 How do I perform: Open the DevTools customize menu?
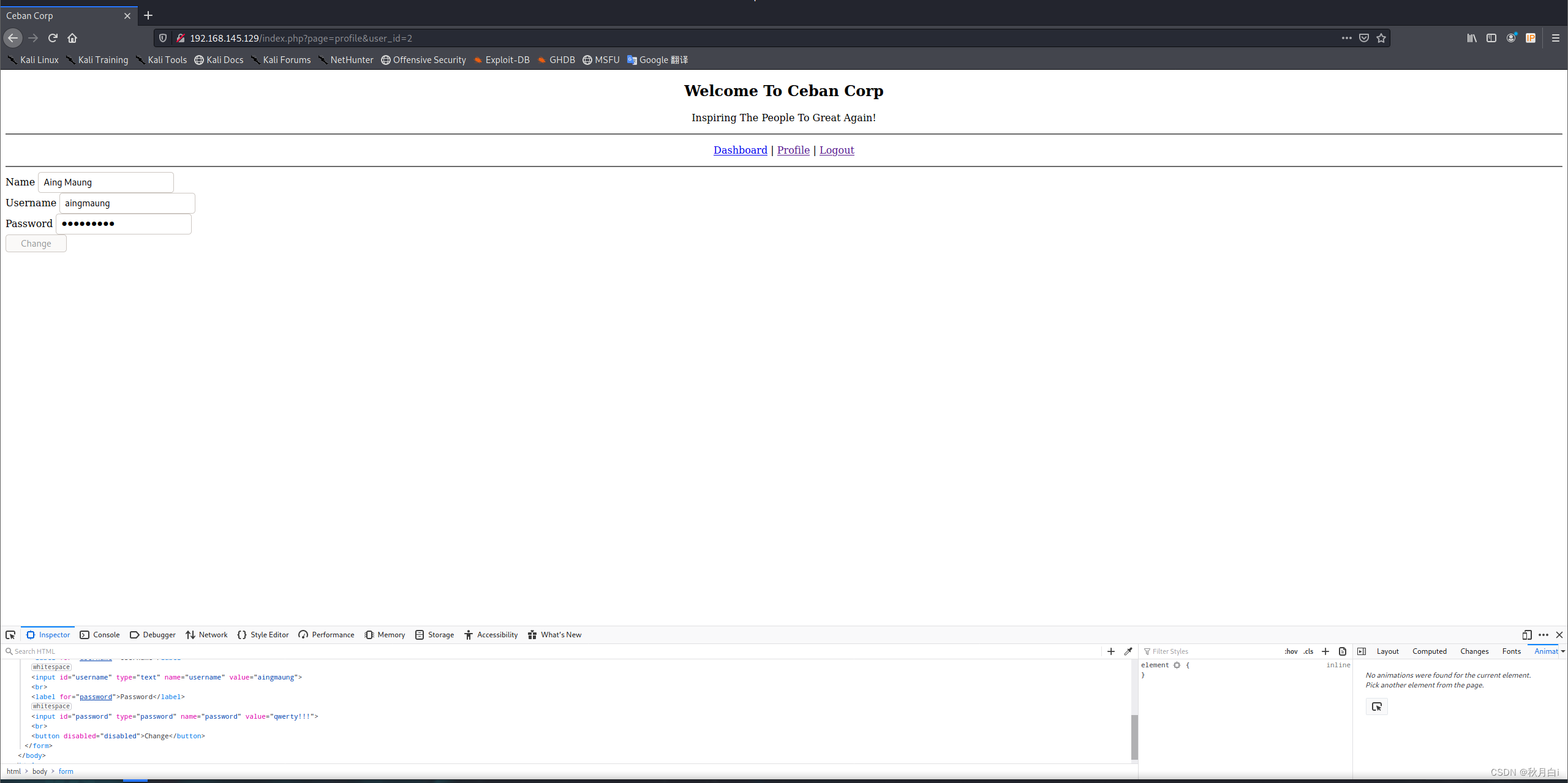pos(1542,635)
